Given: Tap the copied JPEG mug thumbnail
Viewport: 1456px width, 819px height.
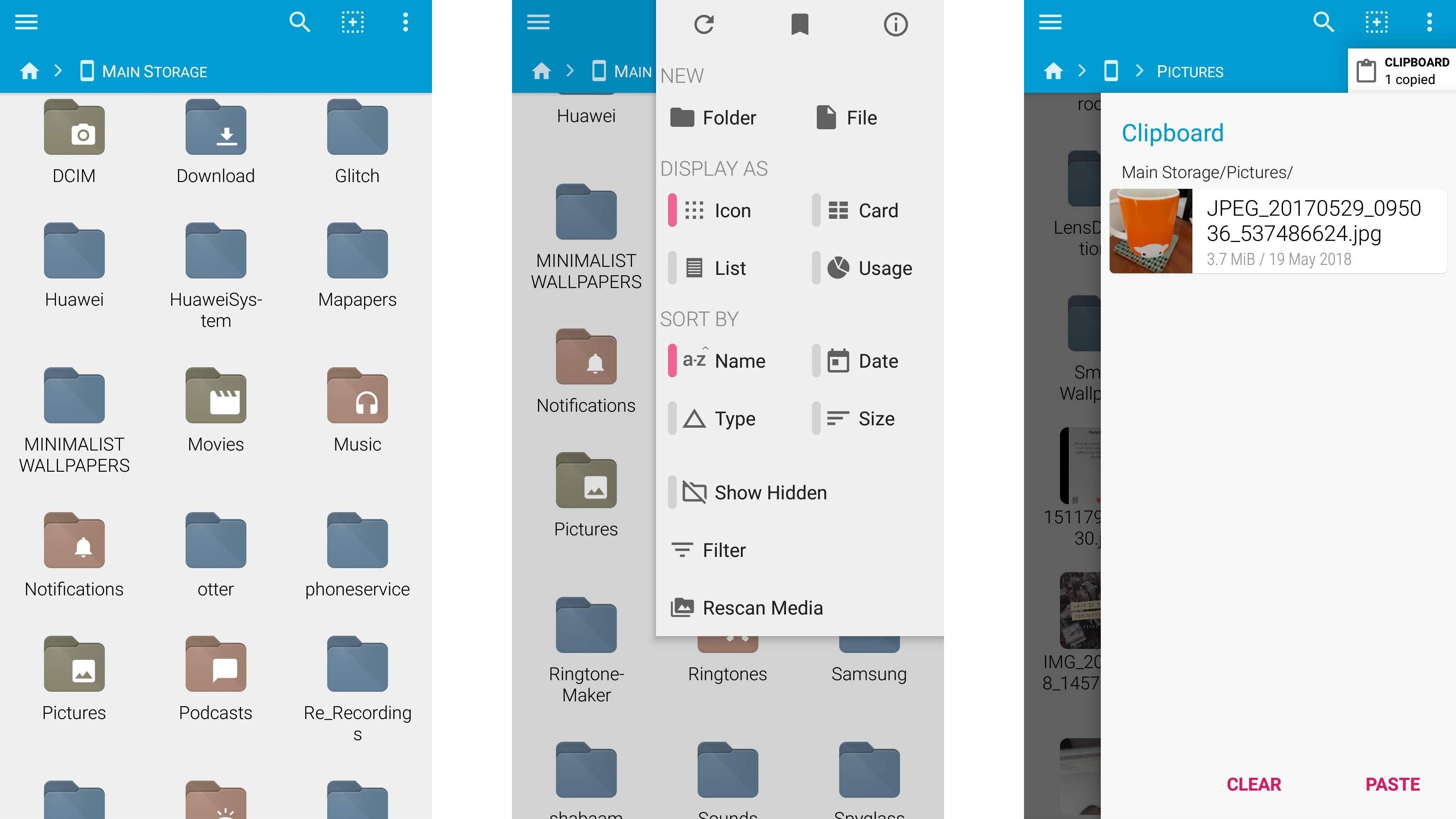Looking at the screenshot, I should (1151, 231).
